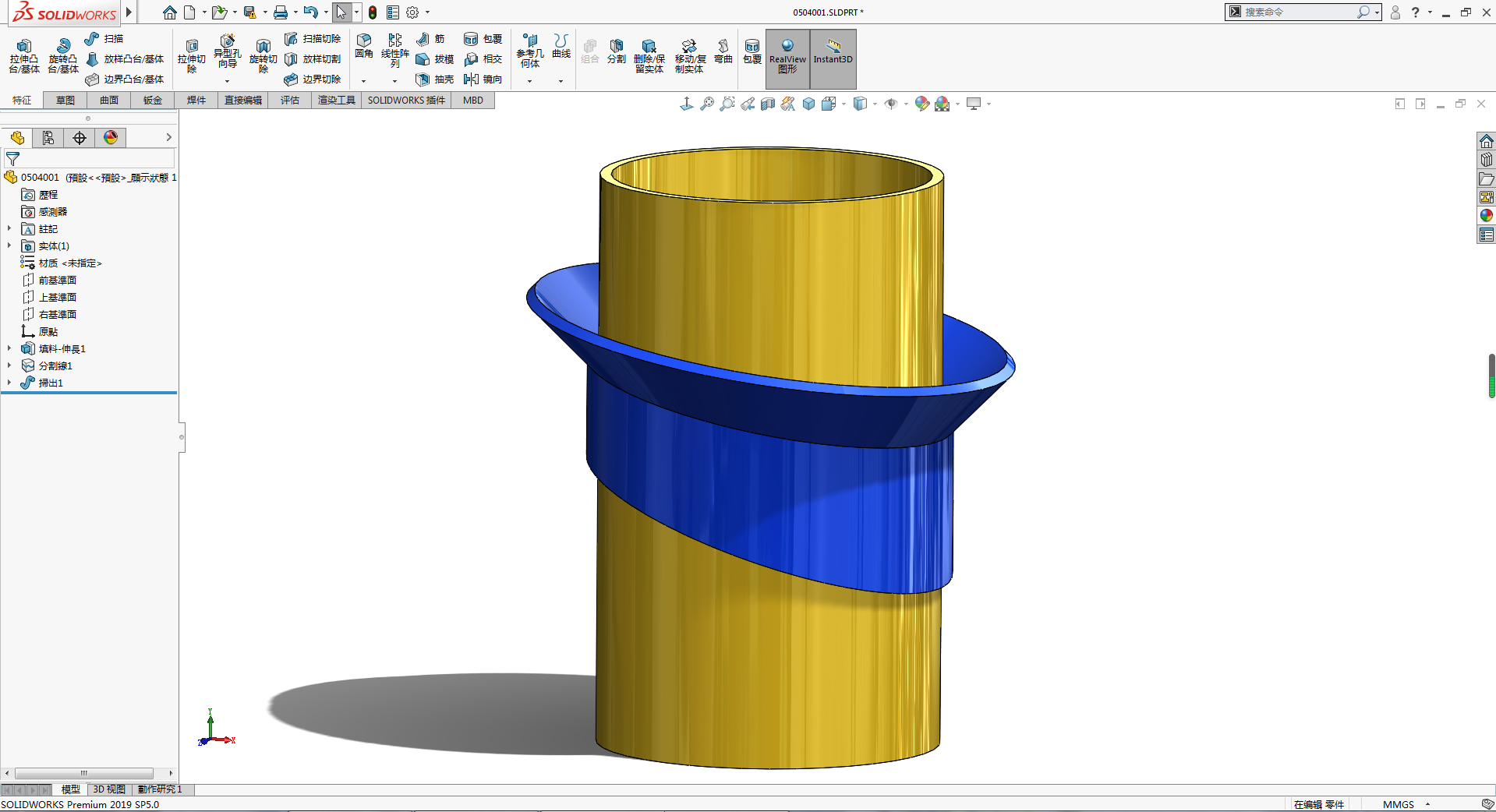Open the SOLIDWORKS 插件 ribbon tab
The width and height of the screenshot is (1496, 812).
click(x=406, y=100)
